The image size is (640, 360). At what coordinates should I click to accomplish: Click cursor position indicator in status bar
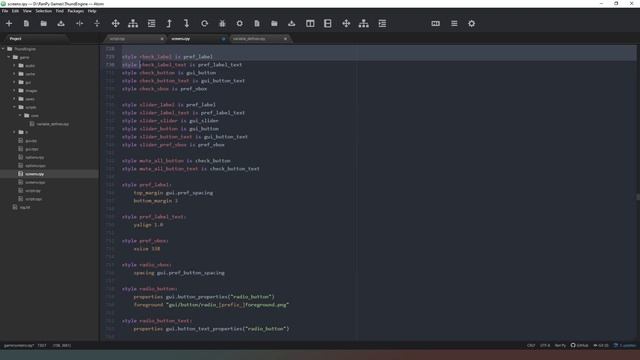click(x=62, y=345)
